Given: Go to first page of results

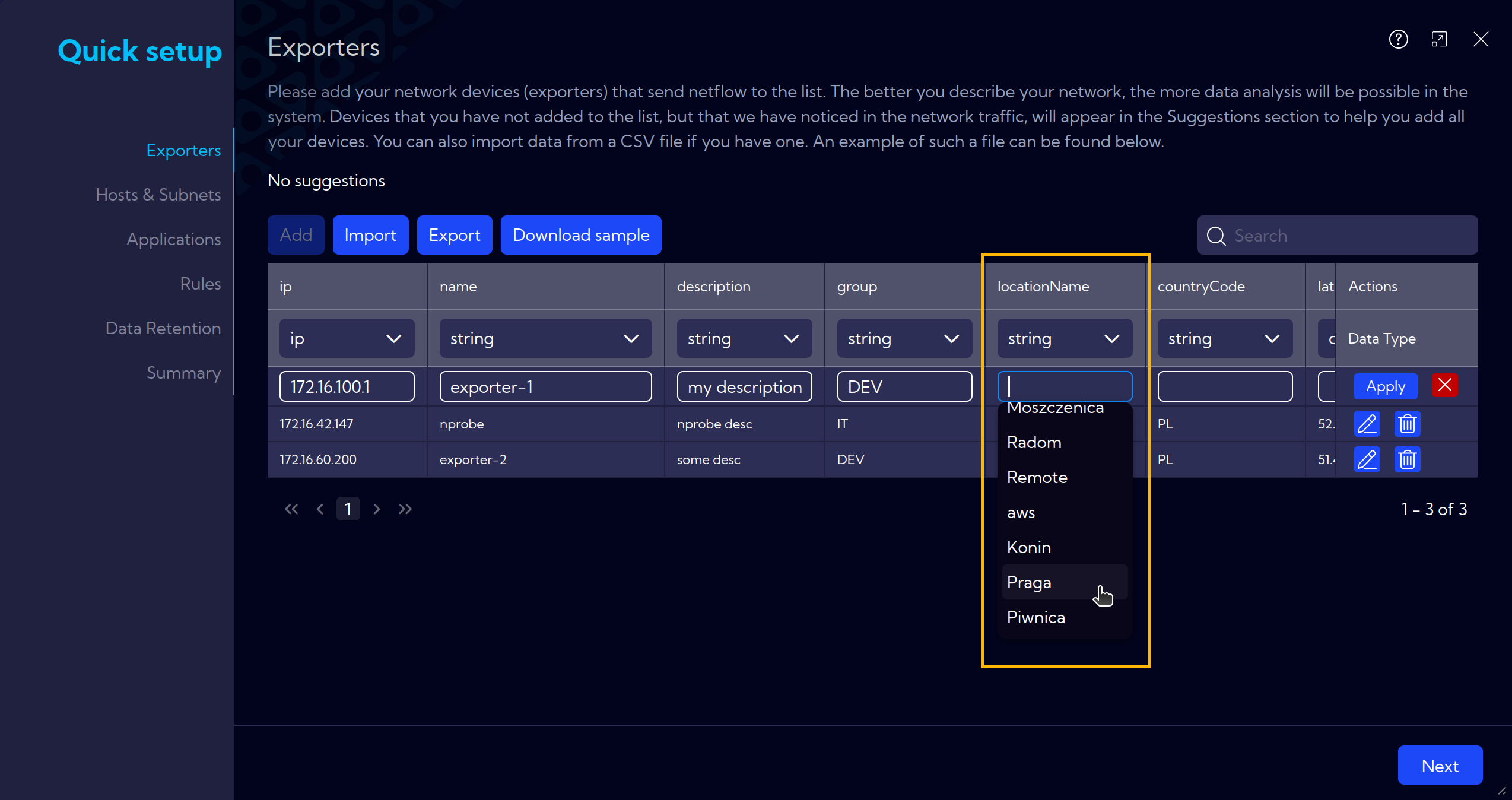Looking at the screenshot, I should click(291, 509).
